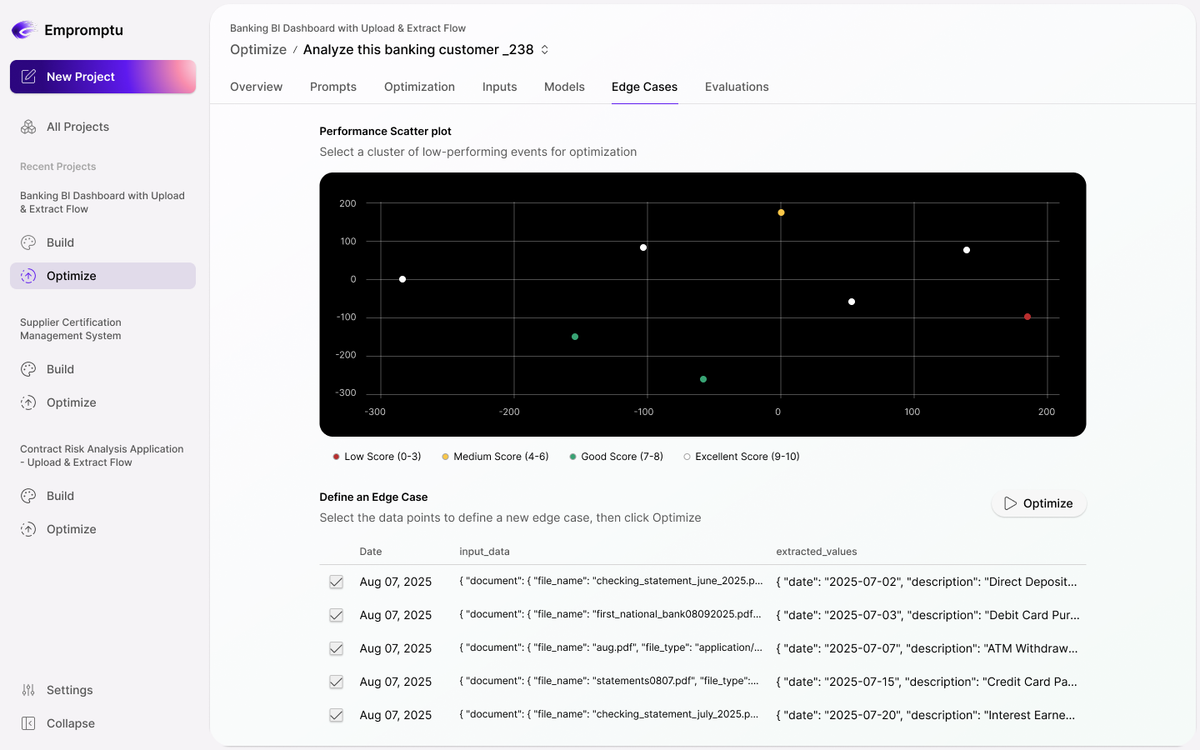The height and width of the screenshot is (750, 1200).
Task: Click the red low-score scatter point
Action: tap(1027, 317)
